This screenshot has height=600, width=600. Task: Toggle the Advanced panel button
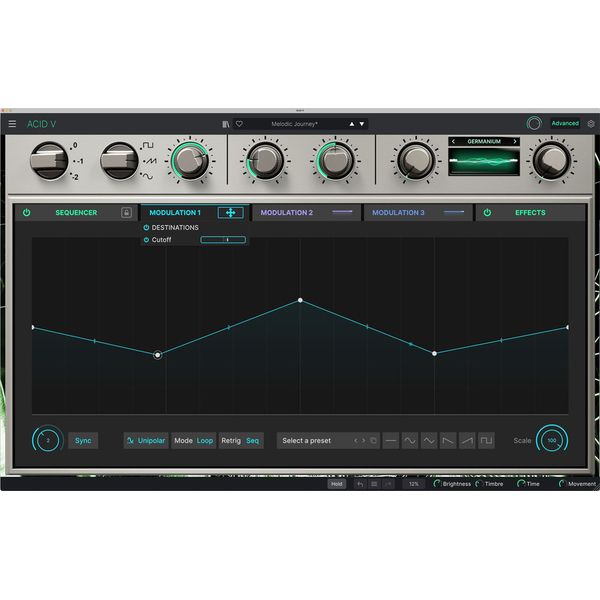(565, 123)
